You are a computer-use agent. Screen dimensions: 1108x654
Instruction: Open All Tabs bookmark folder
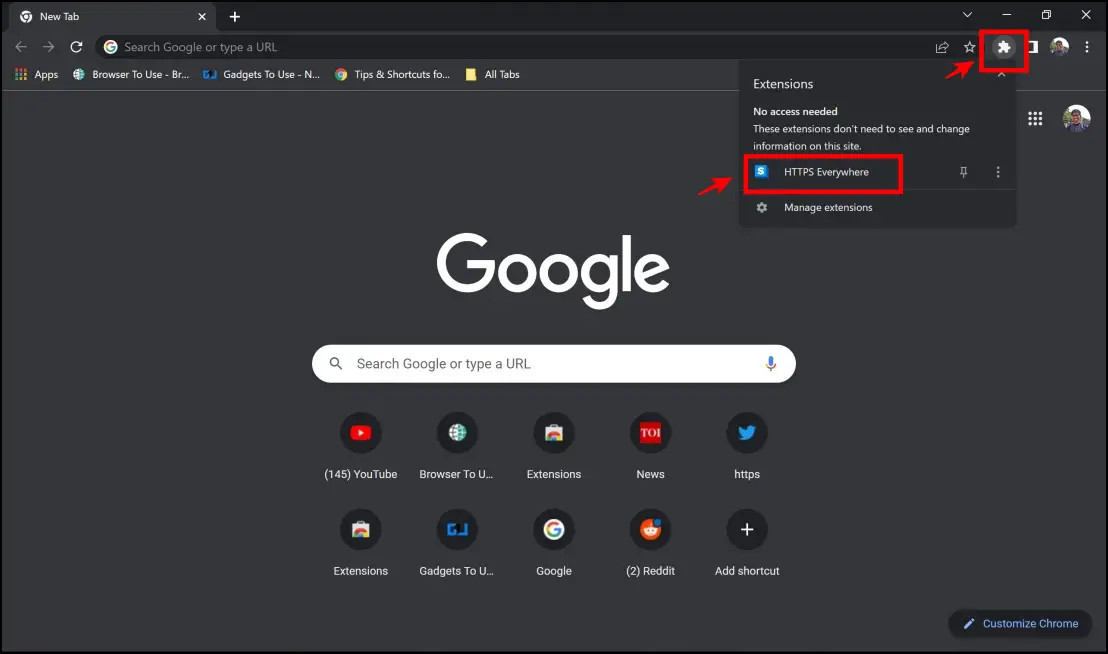tap(493, 74)
